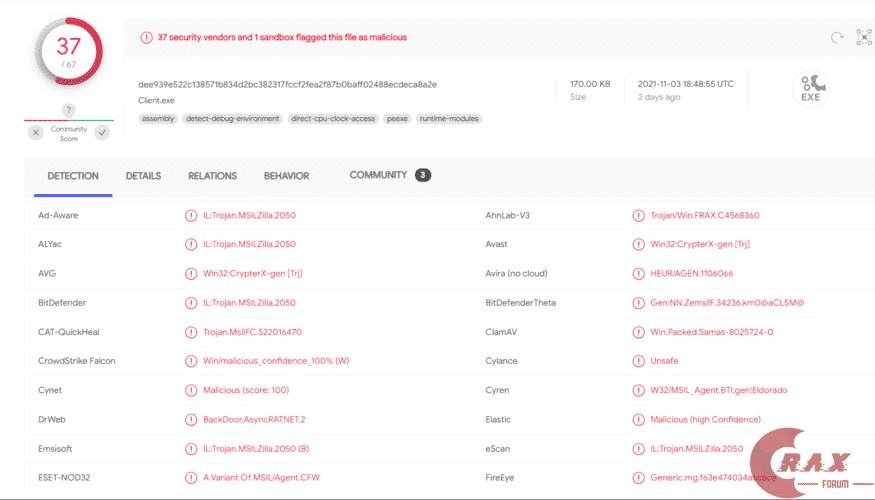Vote positive with the checkmark community button

pyautogui.click(x=102, y=132)
